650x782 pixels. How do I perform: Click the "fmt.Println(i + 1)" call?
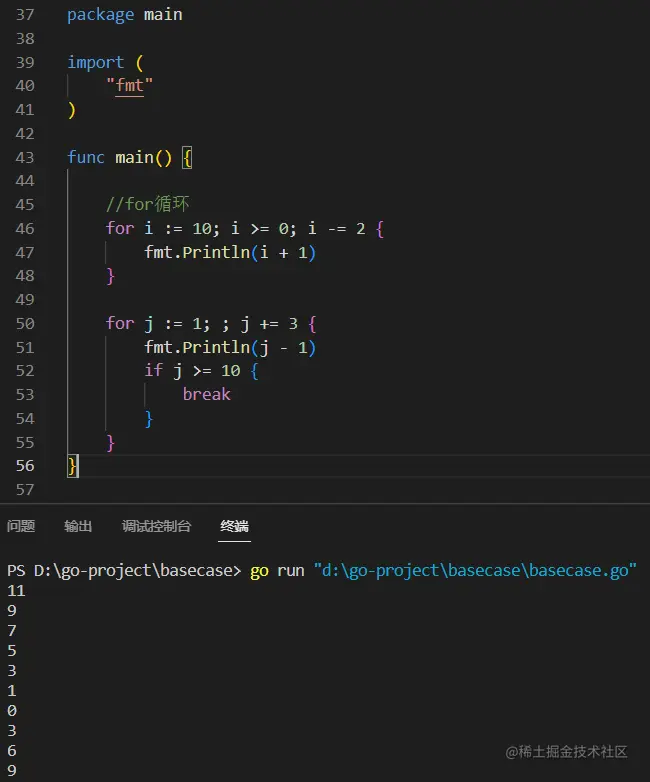tap(230, 253)
